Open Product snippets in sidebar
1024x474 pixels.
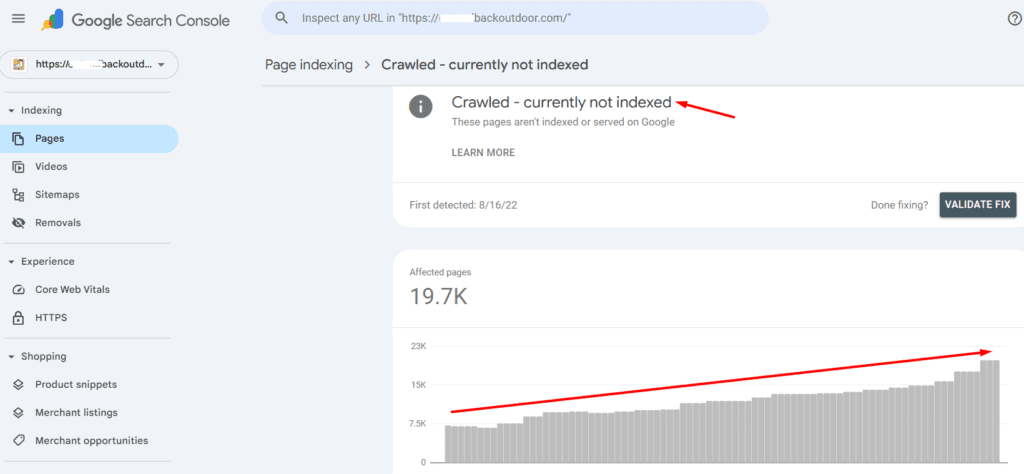pos(75,385)
